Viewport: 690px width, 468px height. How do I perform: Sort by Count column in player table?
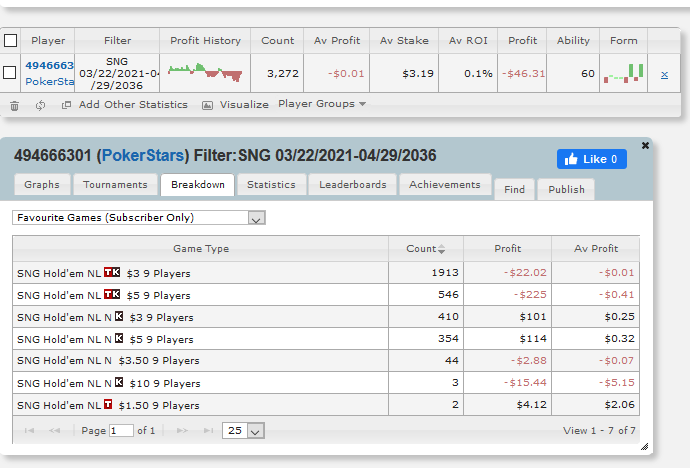tap(277, 40)
